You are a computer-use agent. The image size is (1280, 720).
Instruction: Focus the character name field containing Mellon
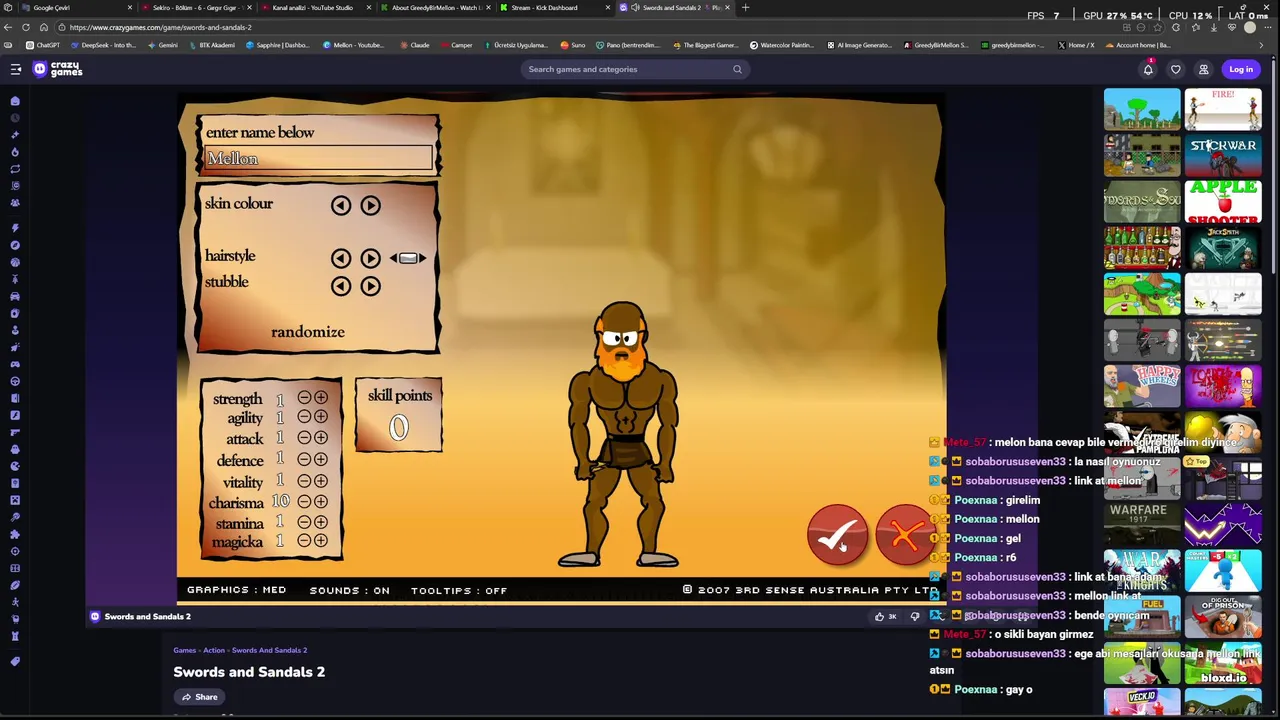coord(319,159)
